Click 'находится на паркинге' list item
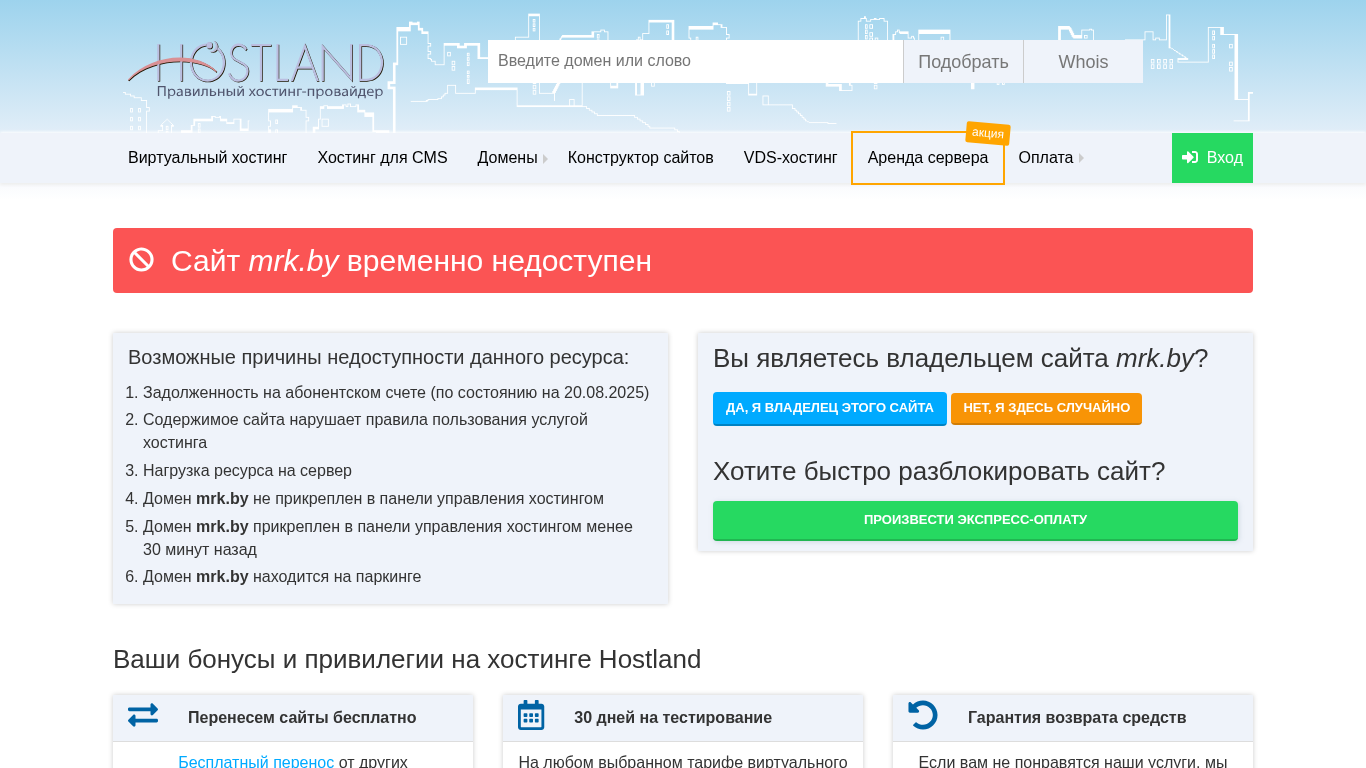This screenshot has height=768, width=1366. 282,577
